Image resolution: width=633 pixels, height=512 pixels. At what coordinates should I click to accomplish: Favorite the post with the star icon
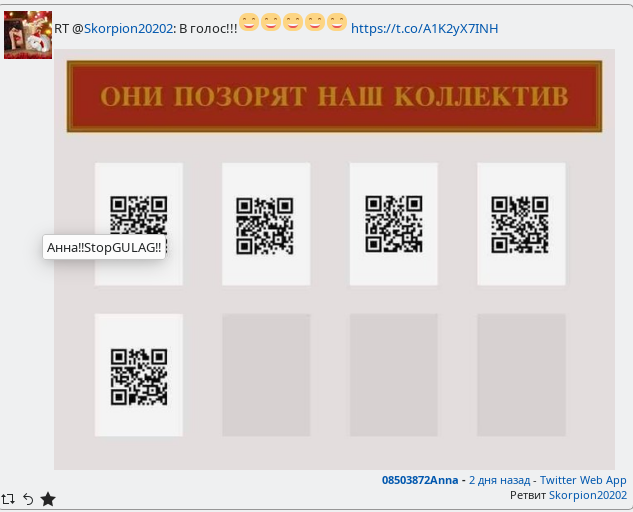[47, 498]
